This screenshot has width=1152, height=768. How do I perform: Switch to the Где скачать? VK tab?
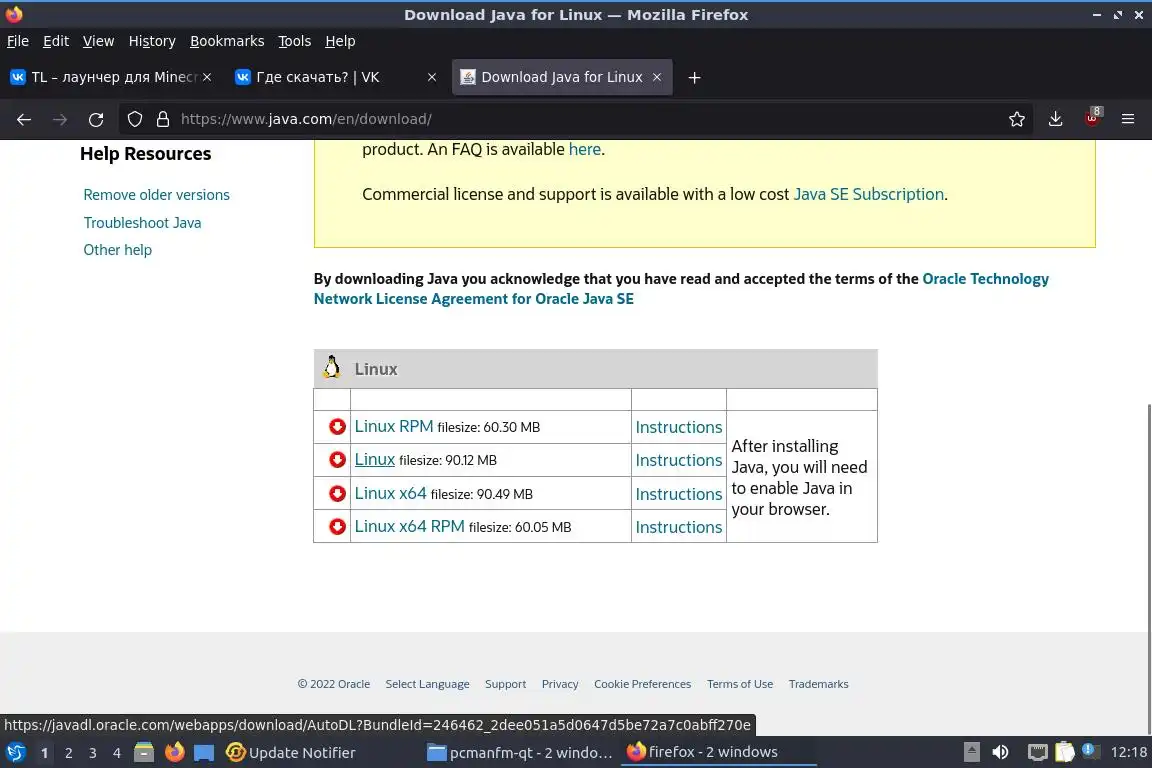(x=336, y=77)
